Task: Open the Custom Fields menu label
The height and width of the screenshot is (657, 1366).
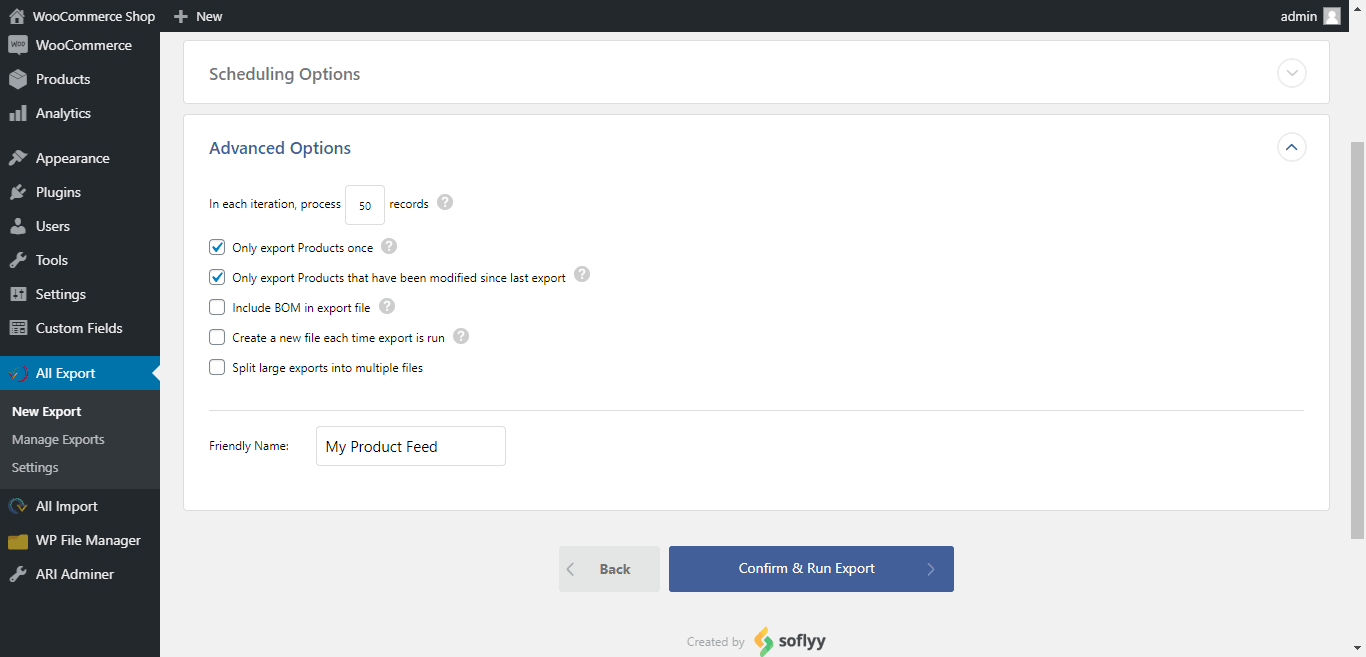Action: pos(79,328)
